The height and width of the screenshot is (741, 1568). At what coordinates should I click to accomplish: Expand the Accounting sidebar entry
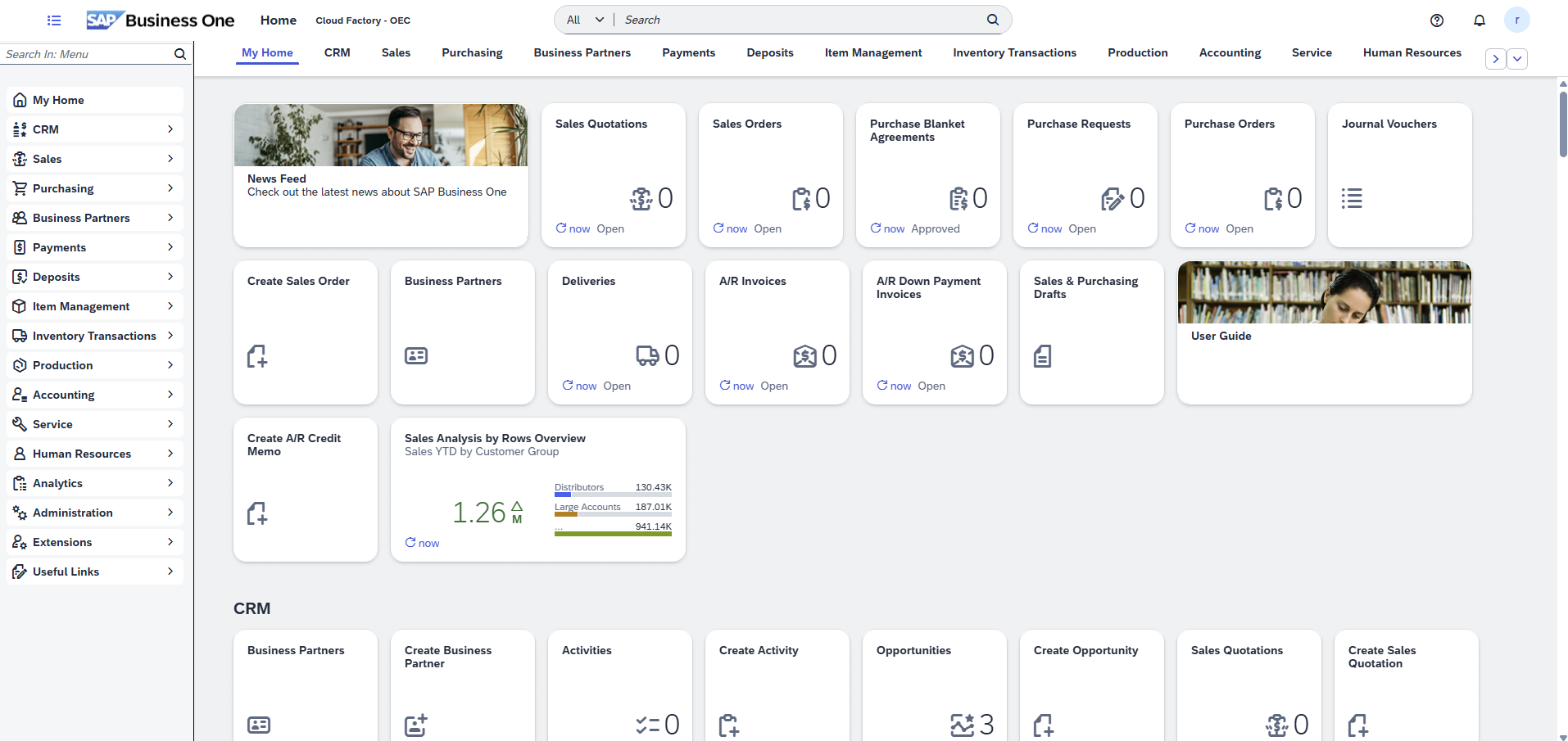tap(170, 394)
